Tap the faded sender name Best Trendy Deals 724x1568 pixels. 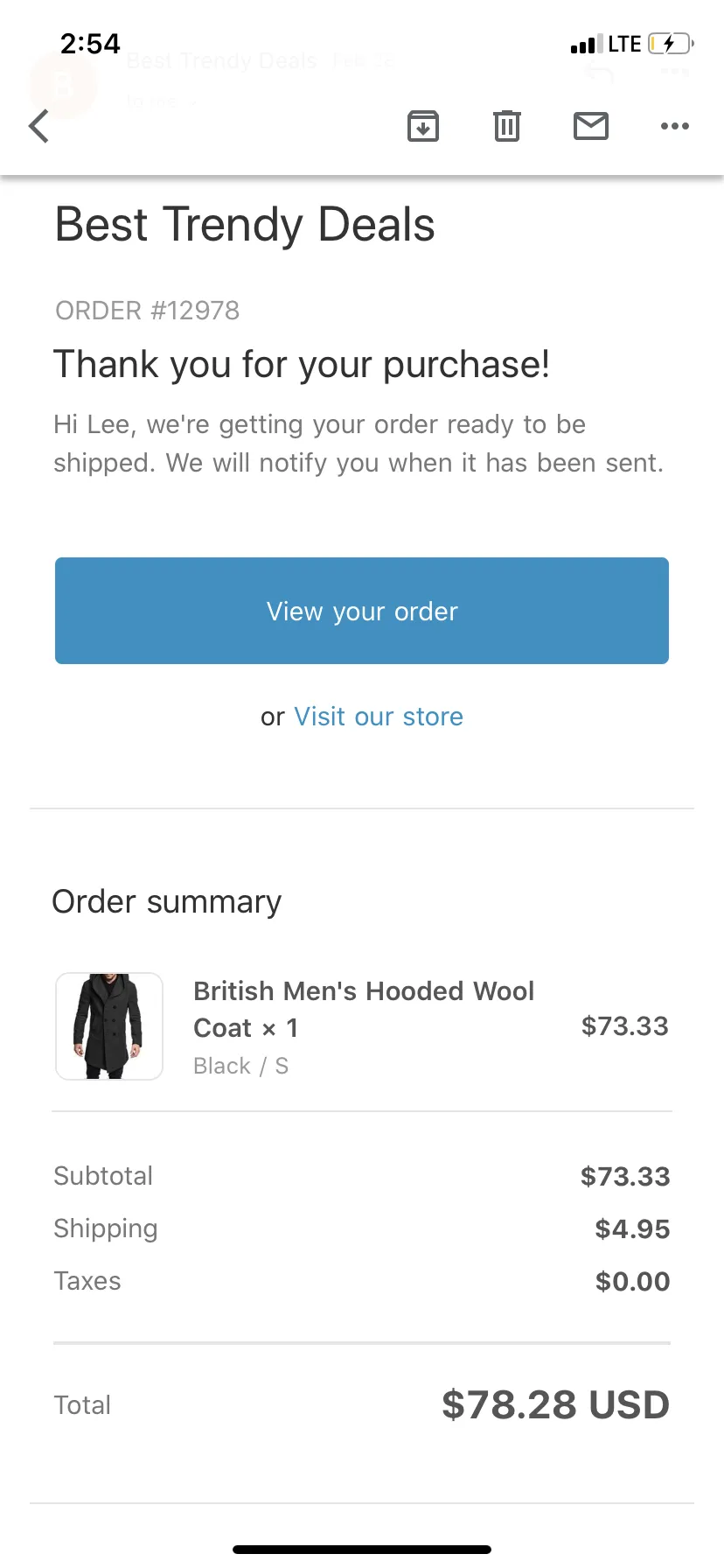coord(221,61)
